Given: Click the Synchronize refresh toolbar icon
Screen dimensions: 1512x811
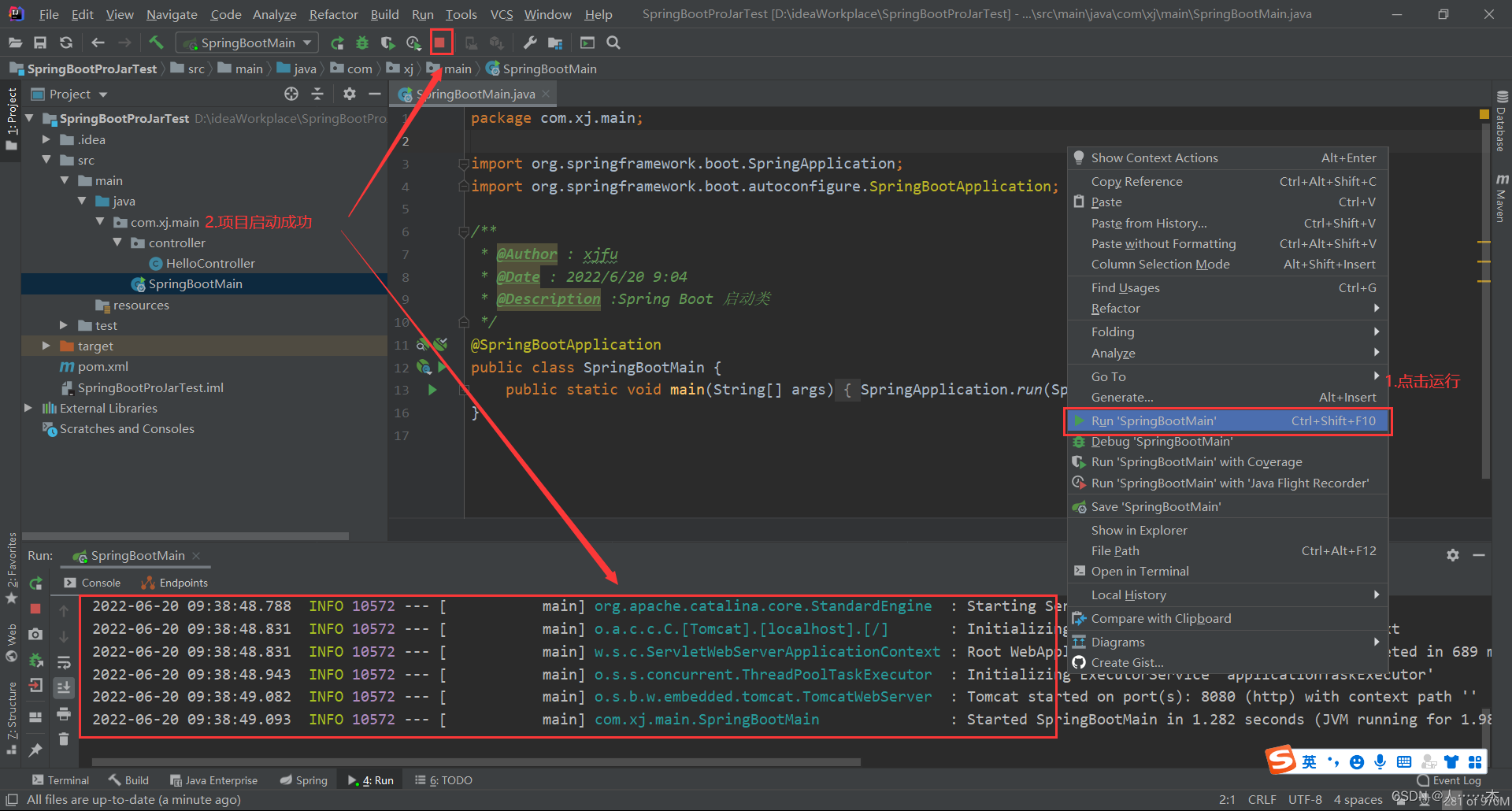Looking at the screenshot, I should 66,43.
